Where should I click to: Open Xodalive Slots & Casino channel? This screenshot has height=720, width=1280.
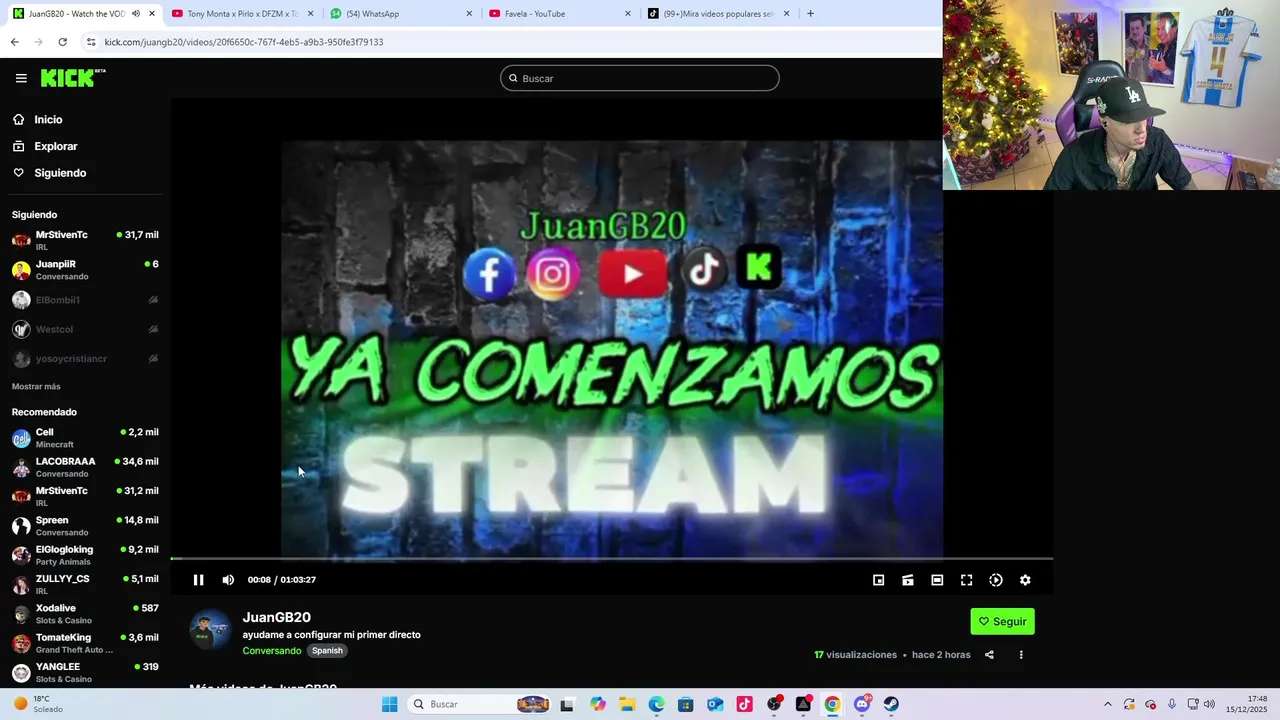coord(85,614)
